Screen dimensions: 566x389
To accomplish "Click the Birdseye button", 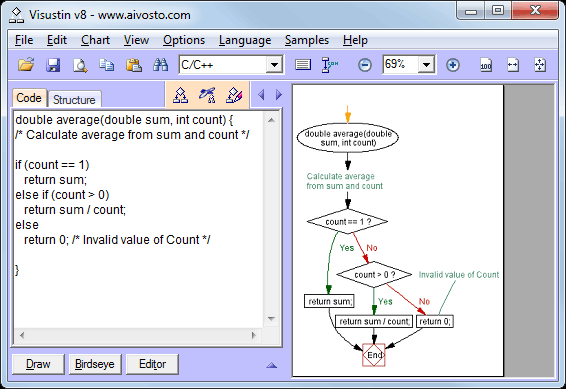I will (x=95, y=364).
